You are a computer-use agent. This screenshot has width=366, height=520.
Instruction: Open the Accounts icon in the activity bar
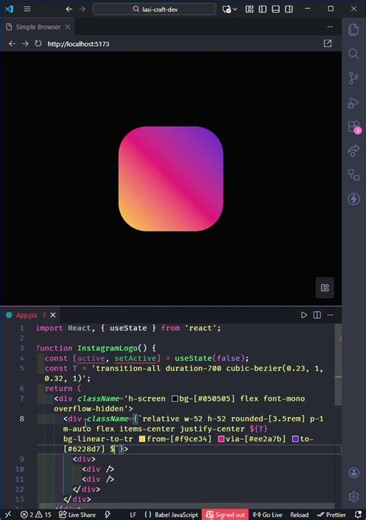pos(354,472)
